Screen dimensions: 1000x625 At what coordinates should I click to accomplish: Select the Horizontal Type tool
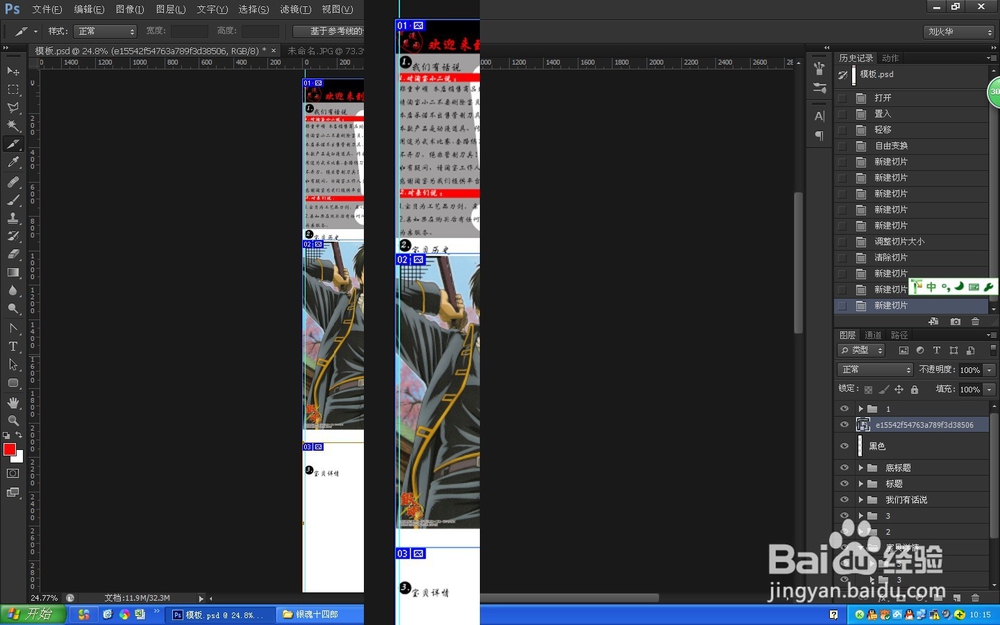pyautogui.click(x=13, y=346)
